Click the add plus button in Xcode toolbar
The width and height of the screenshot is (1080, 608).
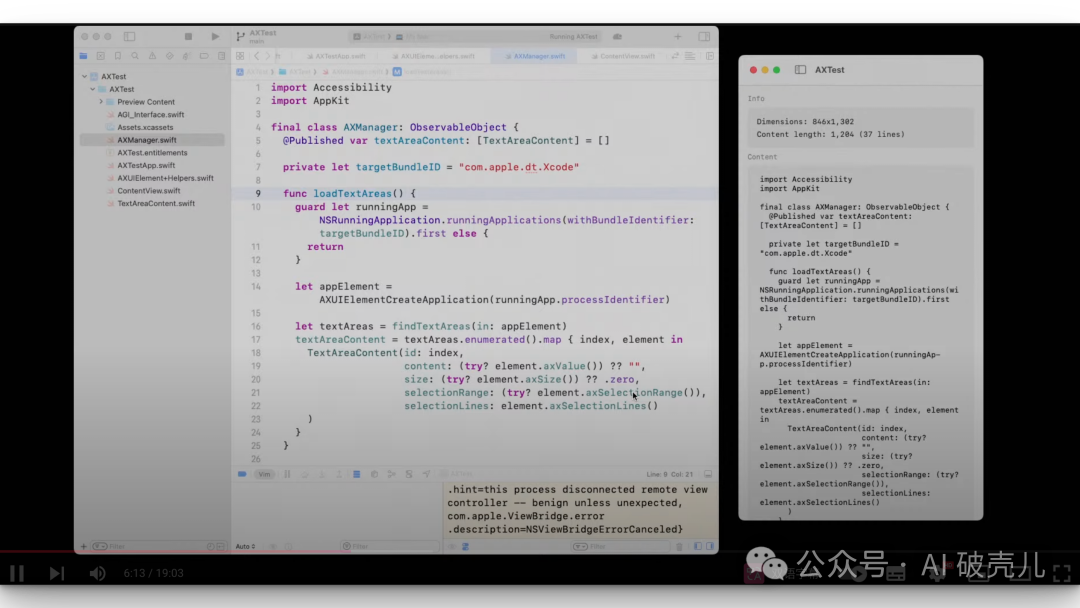click(678, 37)
